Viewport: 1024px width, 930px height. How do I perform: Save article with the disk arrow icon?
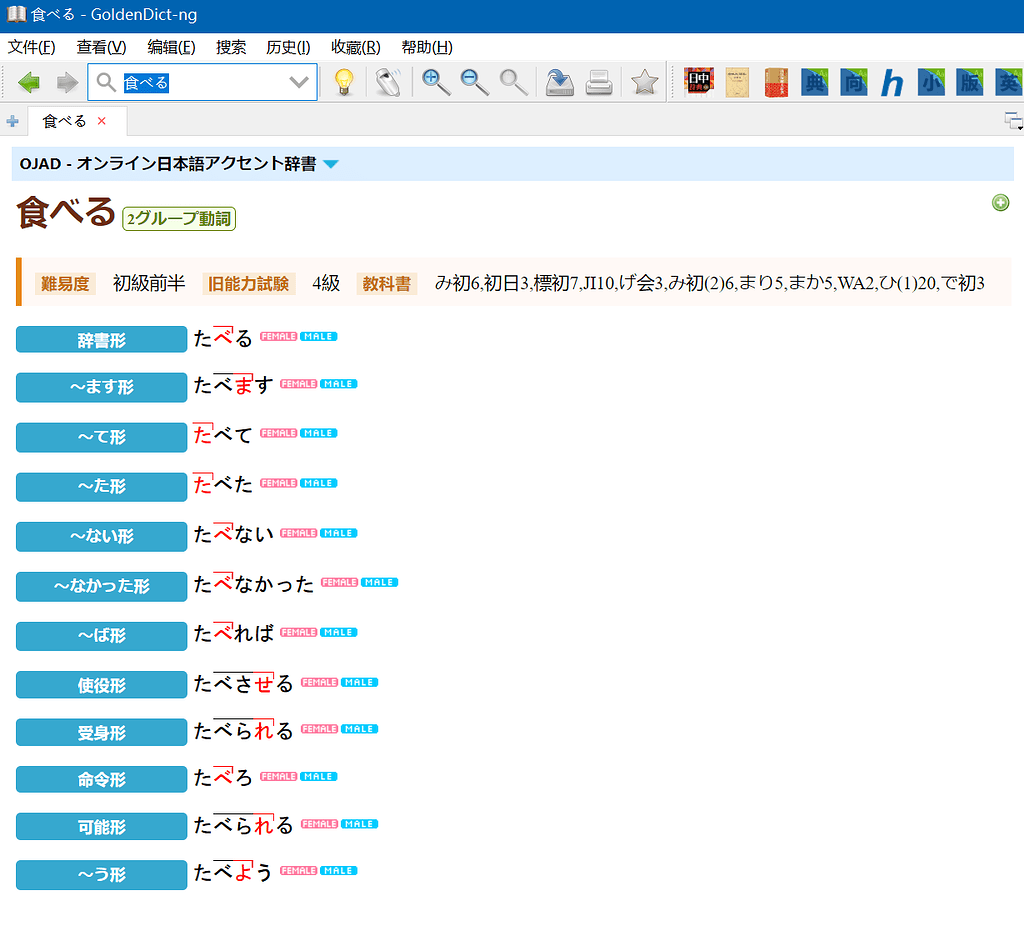(560, 82)
